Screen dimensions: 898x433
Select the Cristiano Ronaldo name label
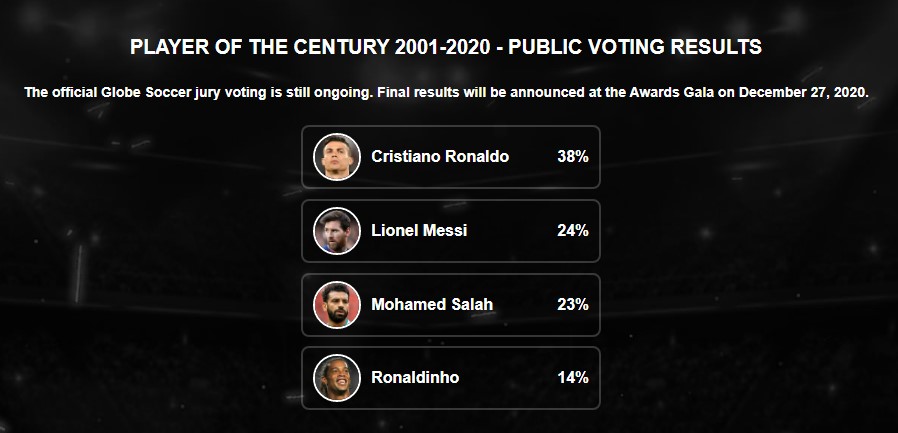pyautogui.click(x=440, y=157)
